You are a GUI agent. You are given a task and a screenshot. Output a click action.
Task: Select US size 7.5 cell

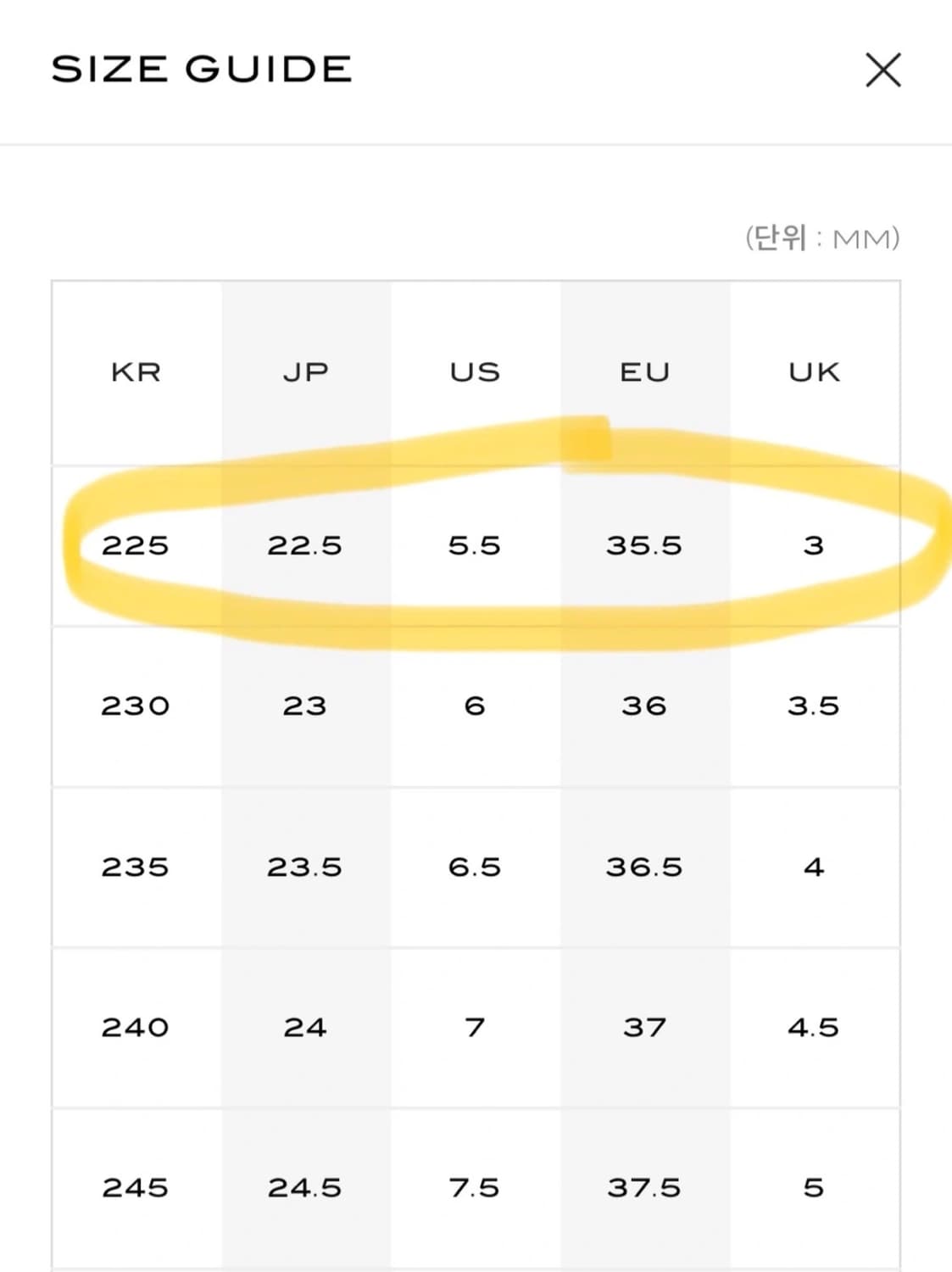pyautogui.click(x=475, y=1188)
